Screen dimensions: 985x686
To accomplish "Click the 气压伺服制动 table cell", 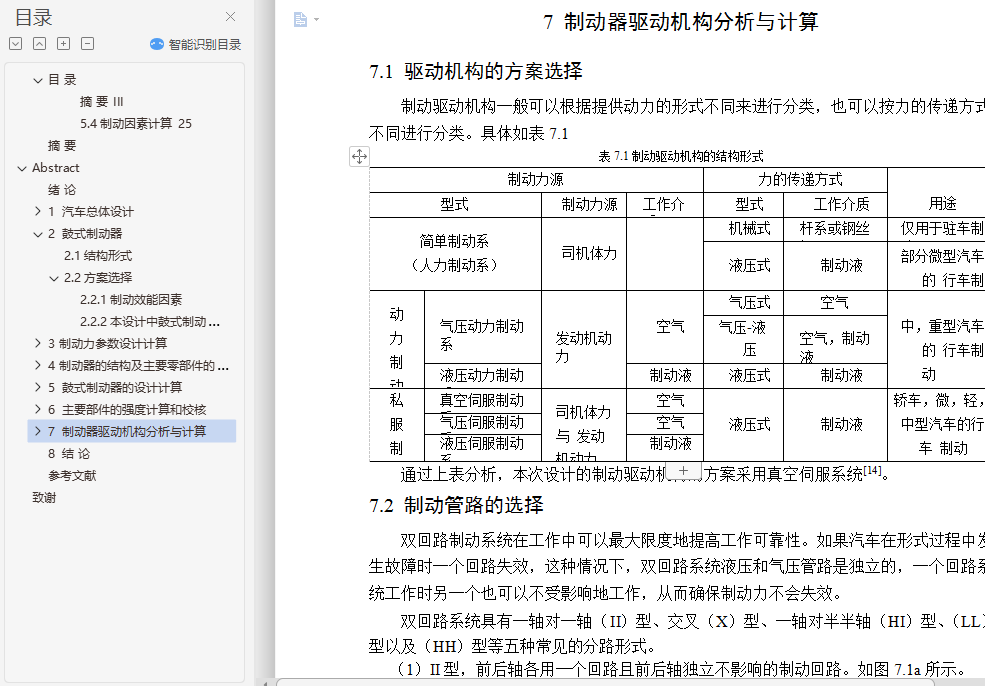I will [x=482, y=422].
